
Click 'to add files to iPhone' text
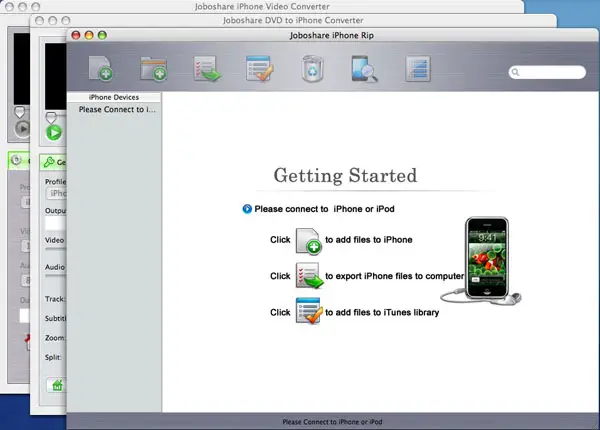tap(368, 240)
